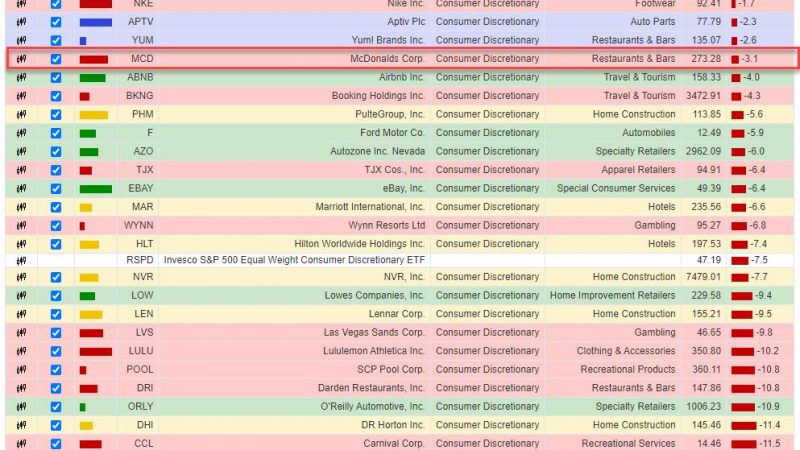Toggle the Wynn Resorts checkbox
Screen dimensions: 800x450
(x=56, y=226)
